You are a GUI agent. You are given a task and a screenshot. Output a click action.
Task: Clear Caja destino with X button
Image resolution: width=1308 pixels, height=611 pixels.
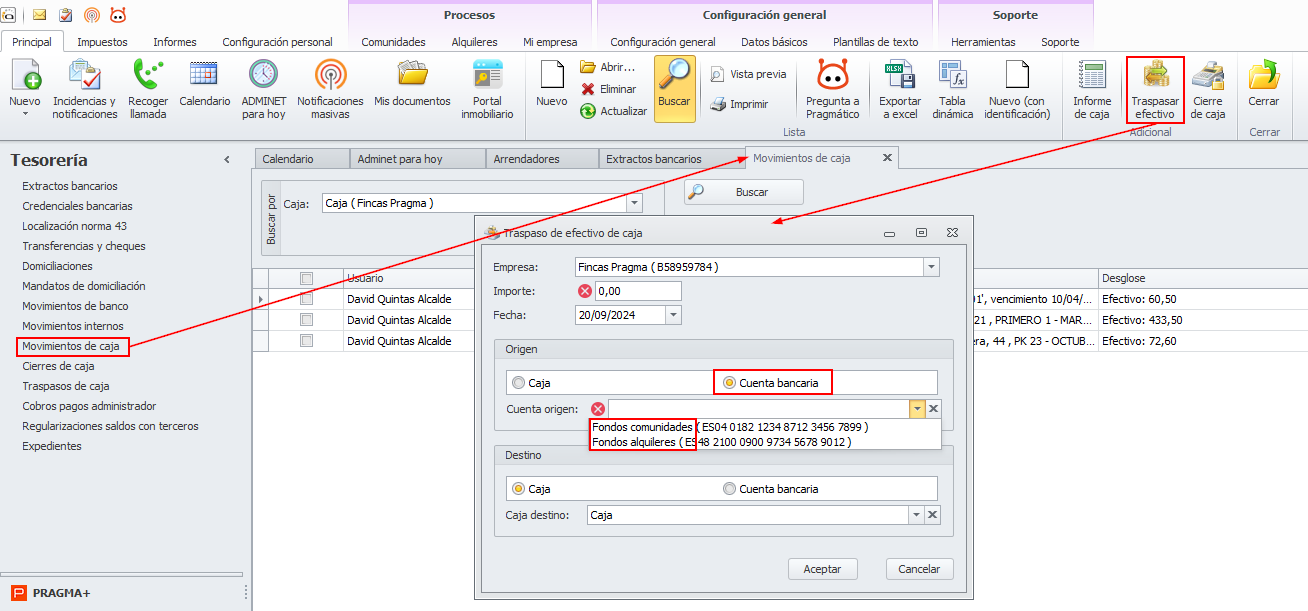point(933,515)
